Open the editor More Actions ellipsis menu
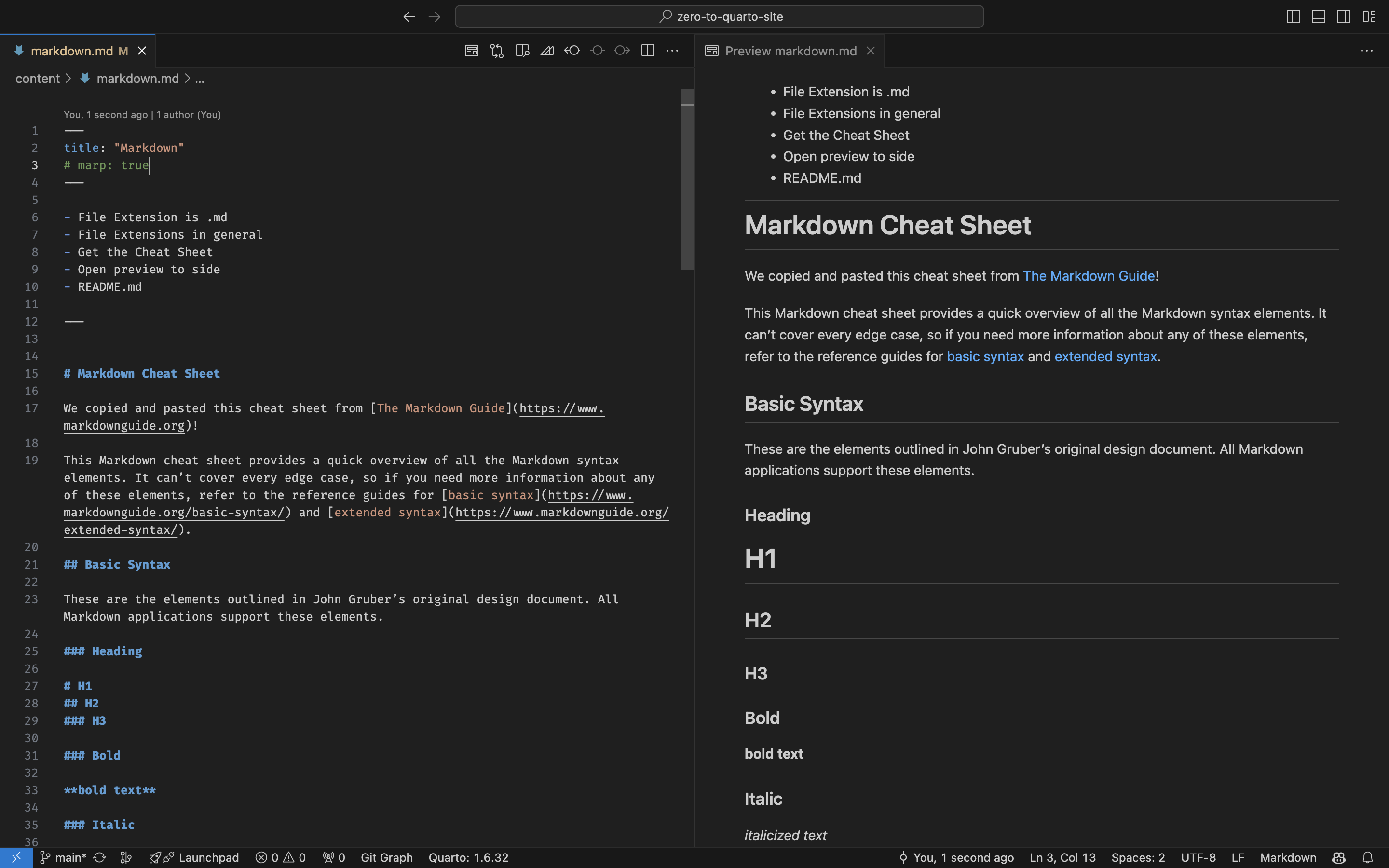Screen dimensions: 1389x868 coord(672,51)
